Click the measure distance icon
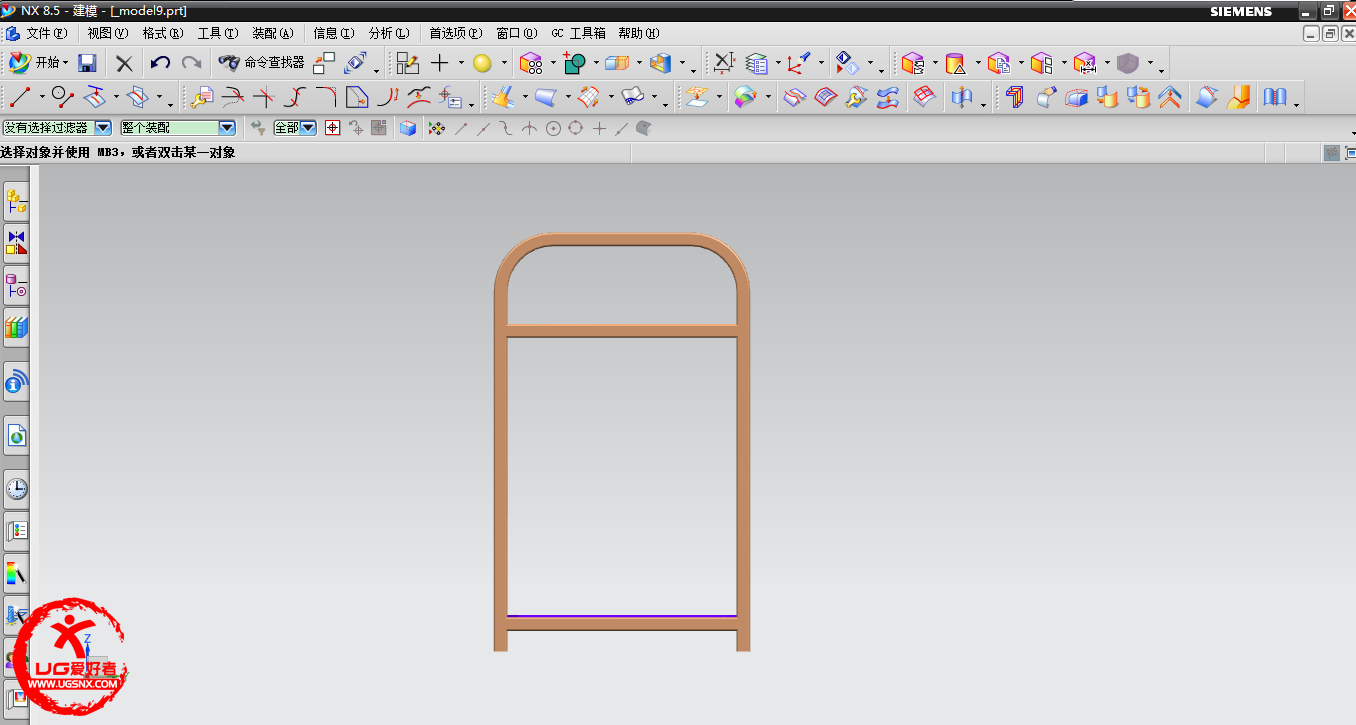This screenshot has height=725, width=1356. pos(724,63)
